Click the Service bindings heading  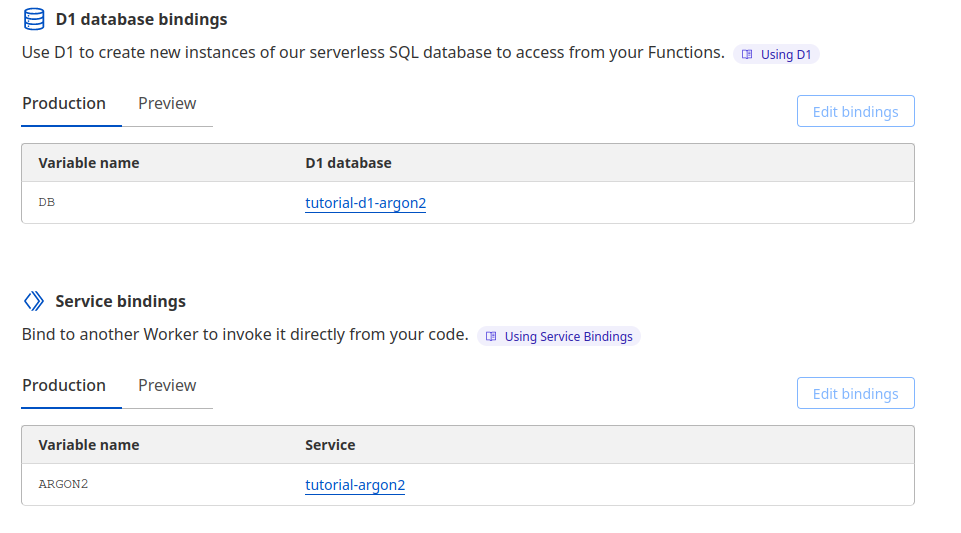(121, 301)
